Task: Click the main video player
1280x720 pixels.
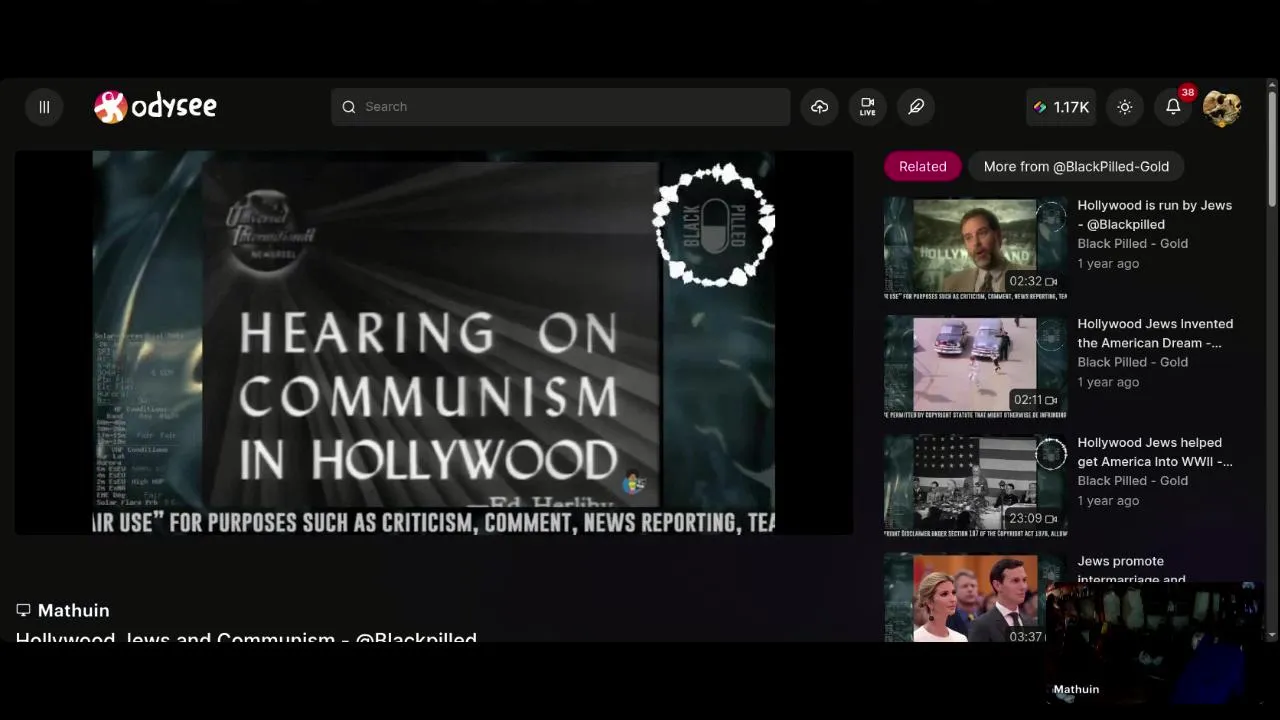Action: 434,343
